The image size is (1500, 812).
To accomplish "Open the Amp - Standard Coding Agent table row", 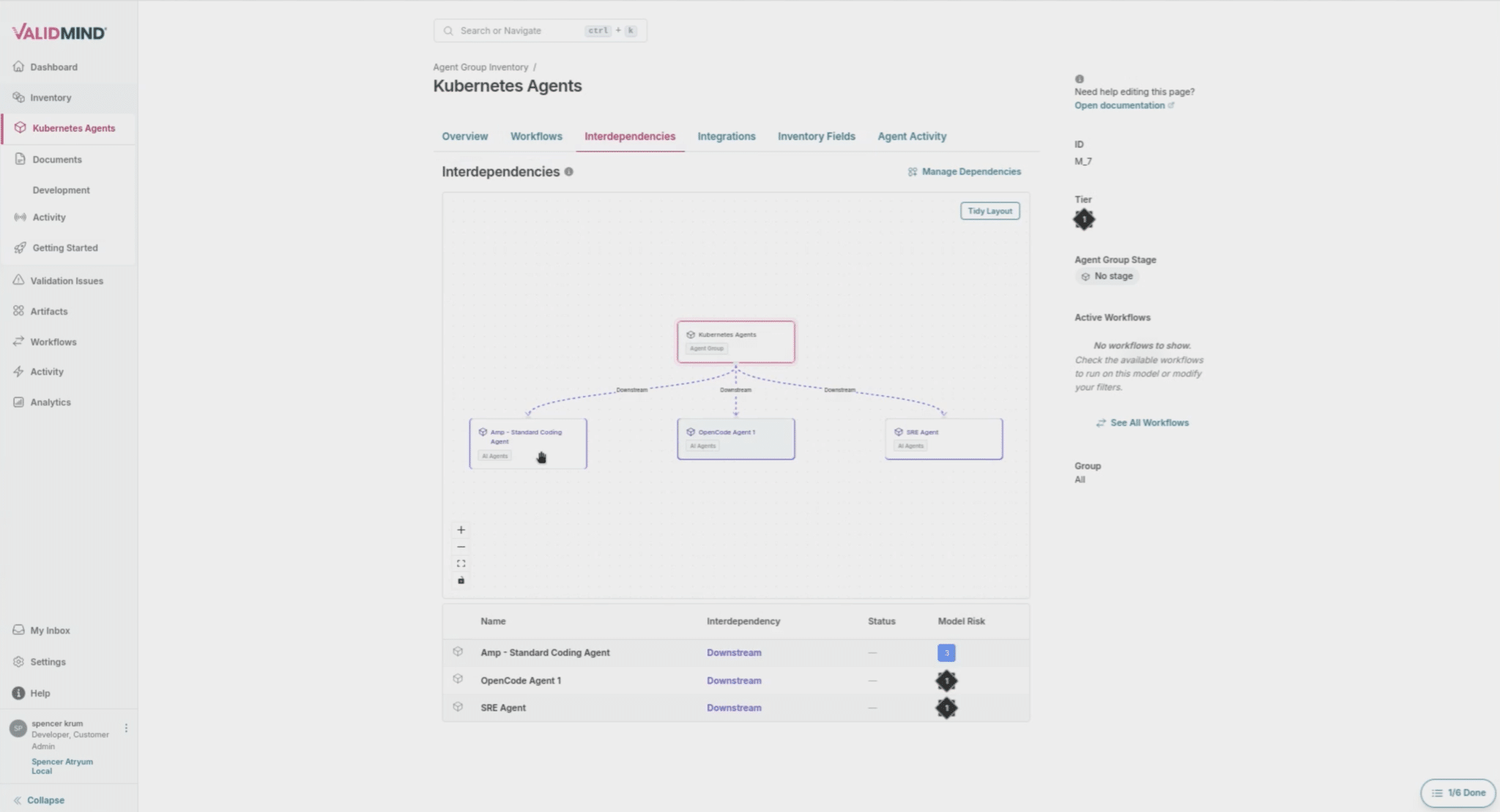I will 735,652.
